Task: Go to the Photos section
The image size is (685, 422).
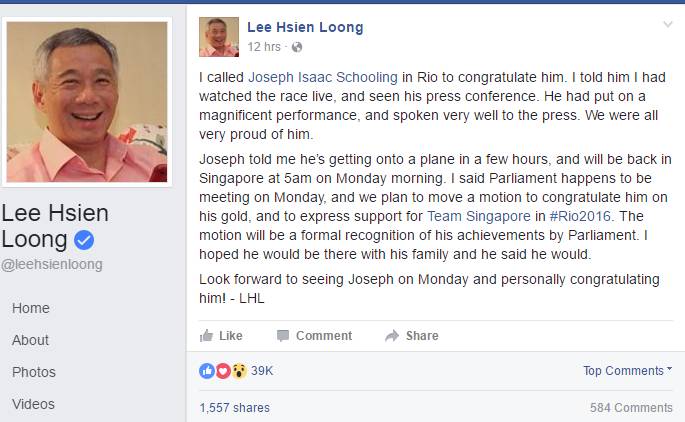Action: 33,372
